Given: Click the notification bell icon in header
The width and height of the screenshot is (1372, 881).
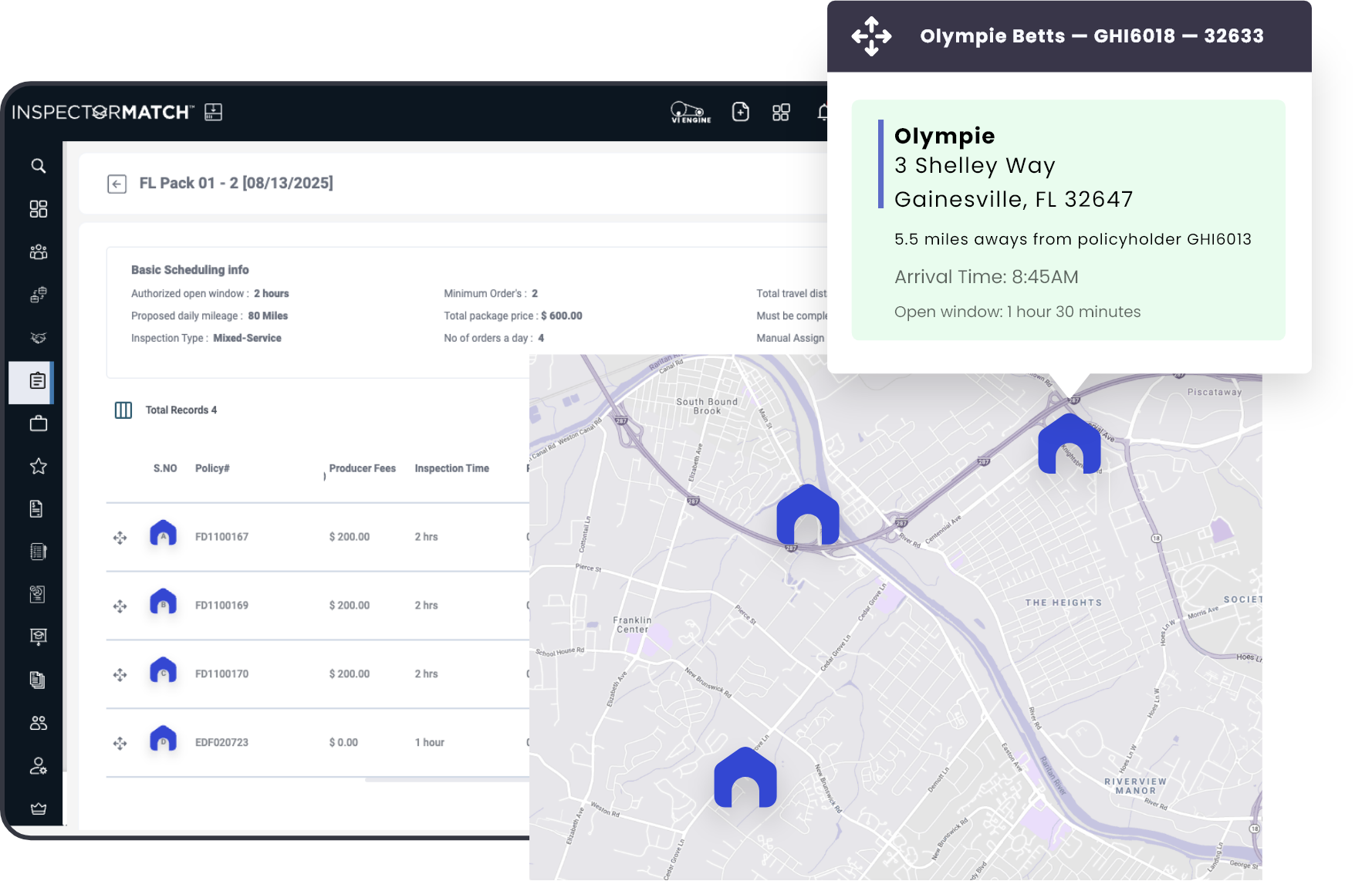Looking at the screenshot, I should pyautogui.click(x=823, y=113).
